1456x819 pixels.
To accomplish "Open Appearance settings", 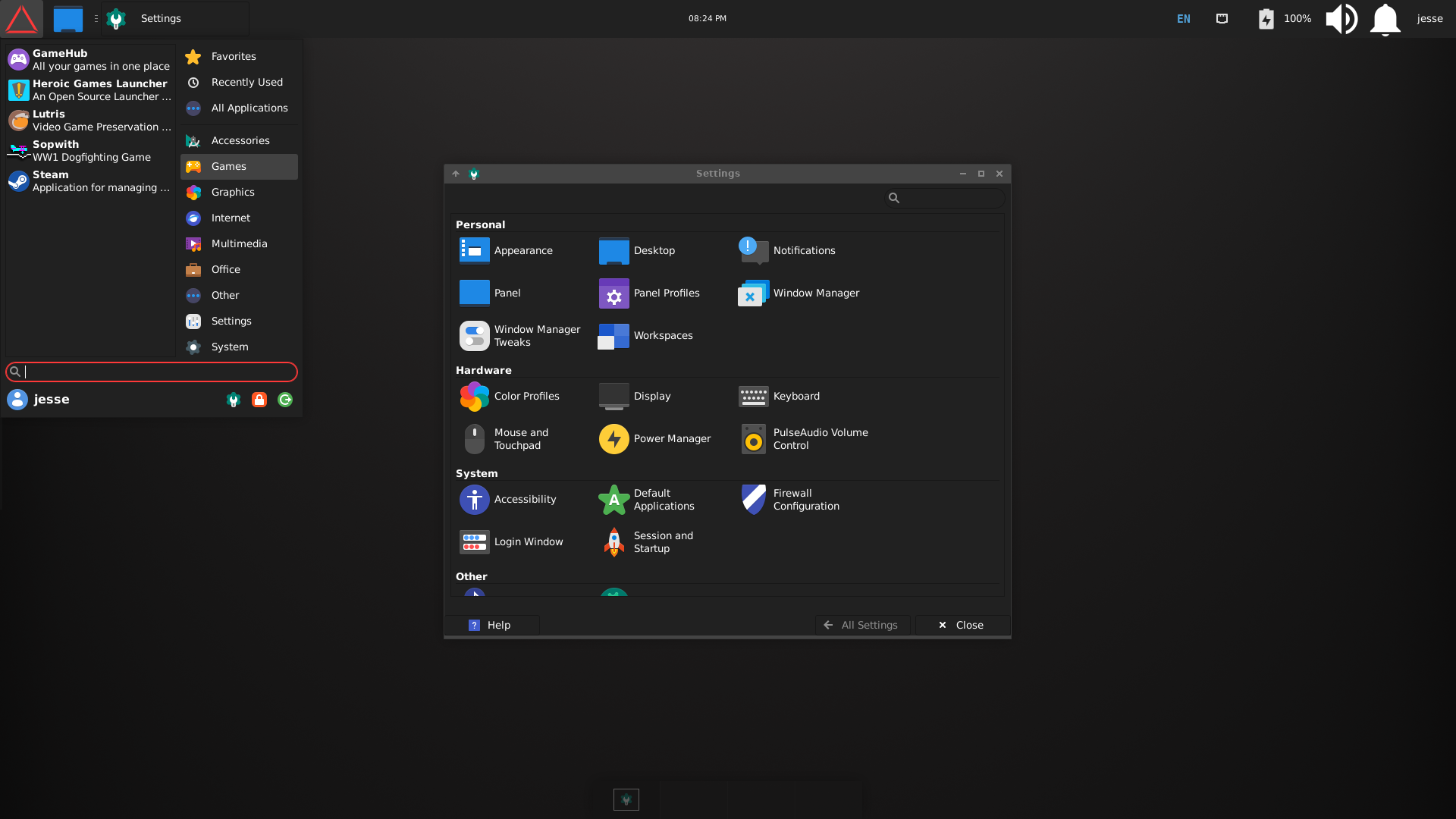I will click(506, 250).
